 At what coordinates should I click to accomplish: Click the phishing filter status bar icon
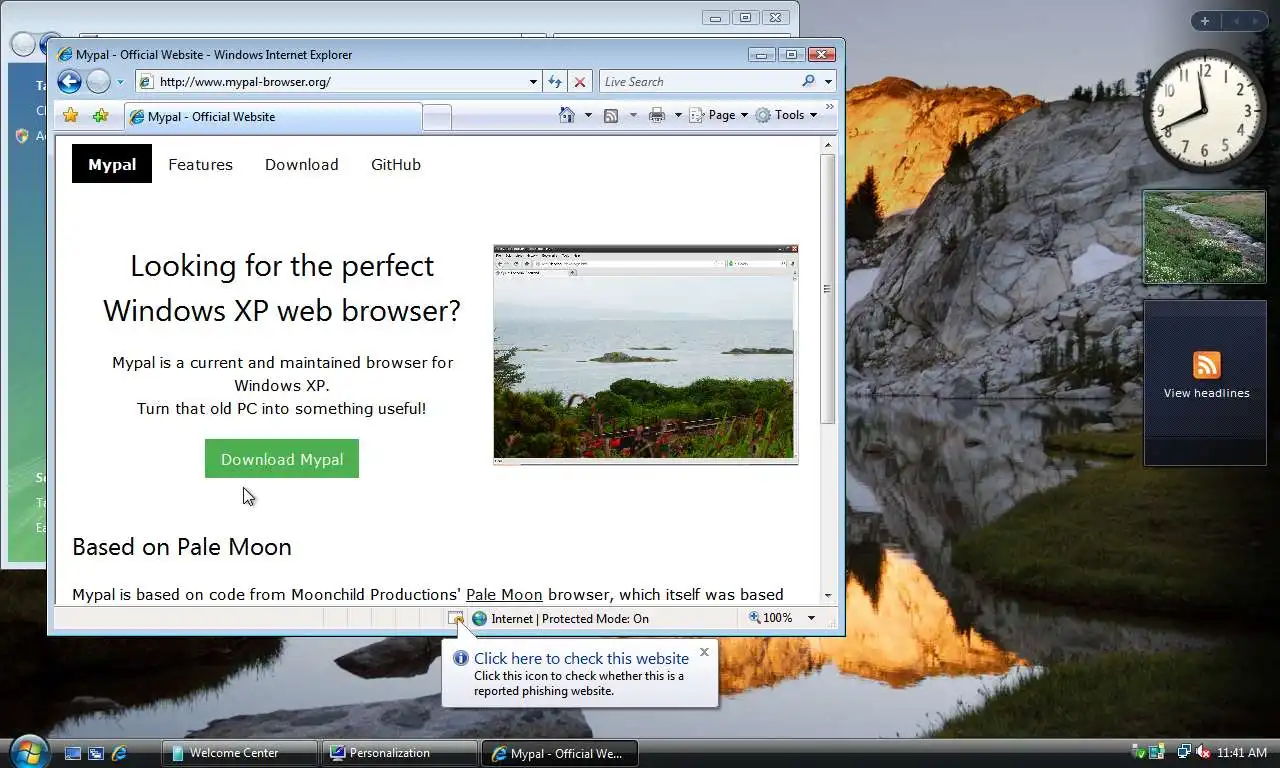pos(456,618)
